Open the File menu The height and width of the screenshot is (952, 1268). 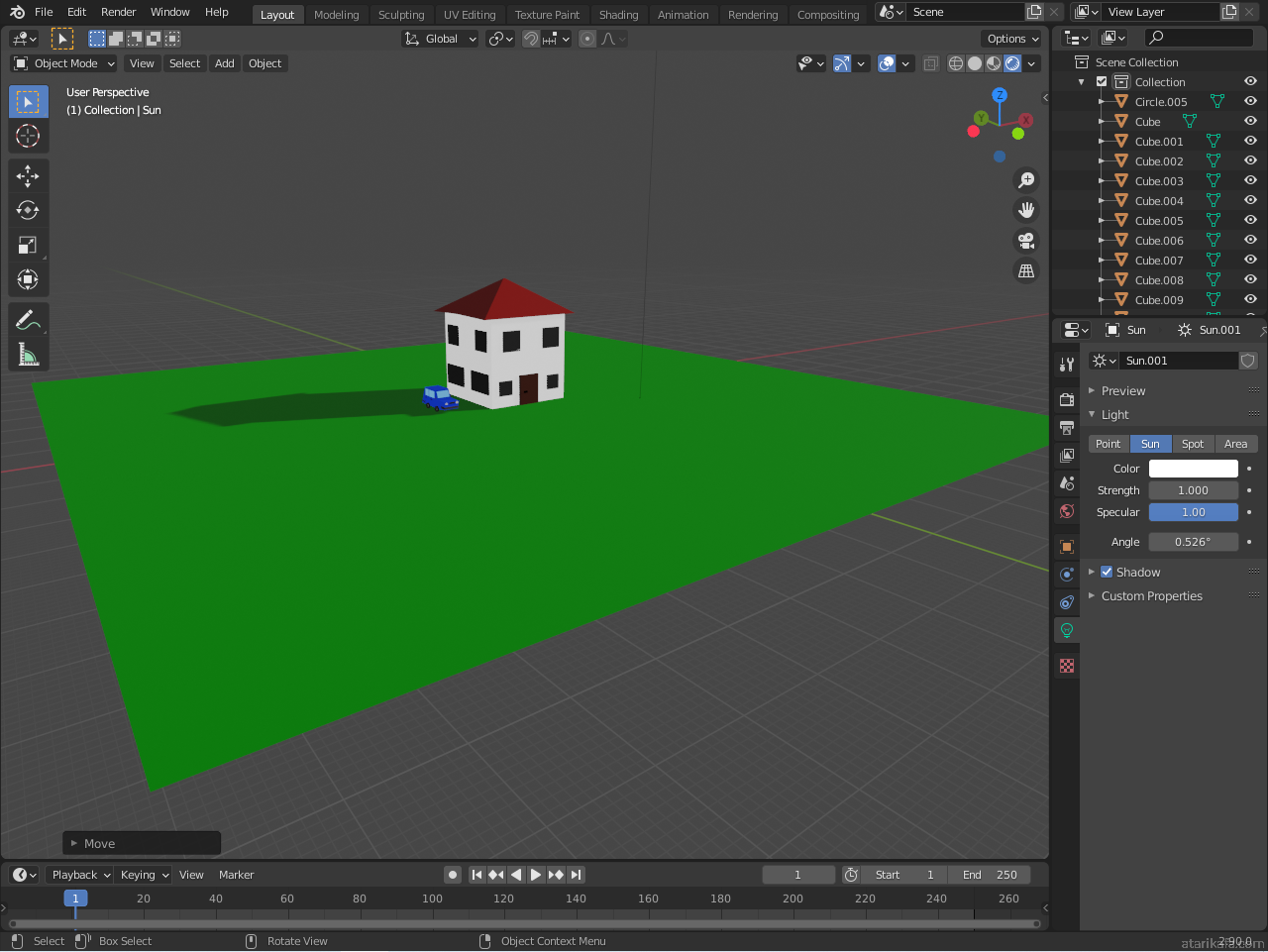(44, 12)
